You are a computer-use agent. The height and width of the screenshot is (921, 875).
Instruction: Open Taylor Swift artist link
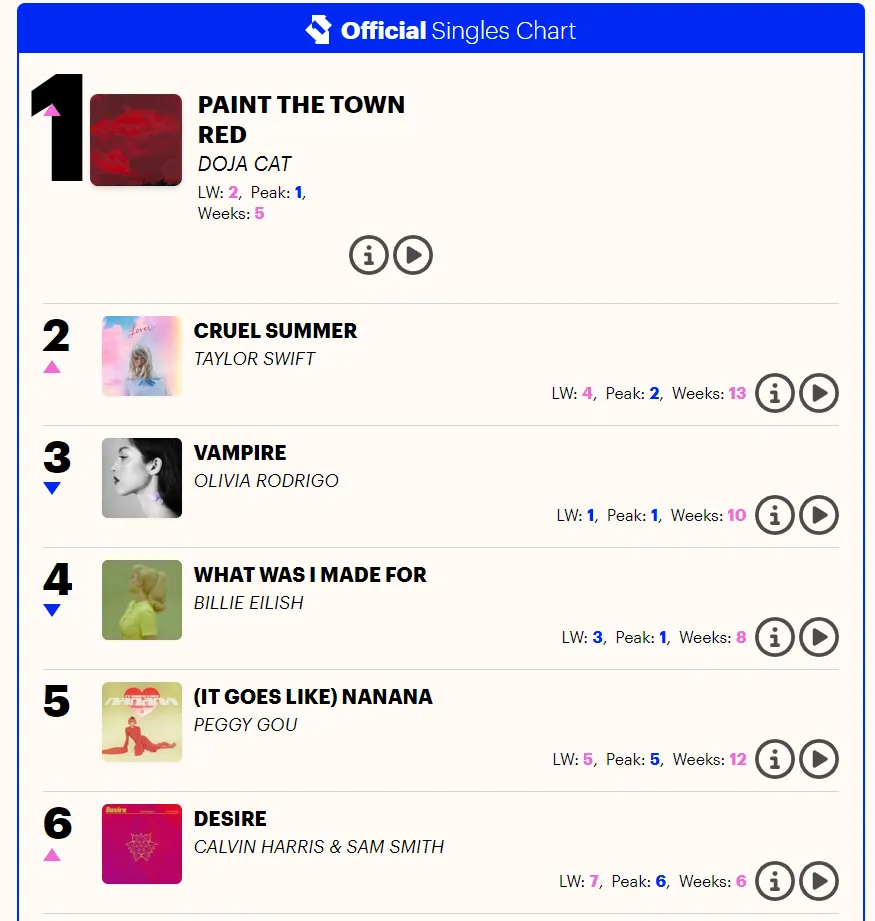[x=254, y=359]
